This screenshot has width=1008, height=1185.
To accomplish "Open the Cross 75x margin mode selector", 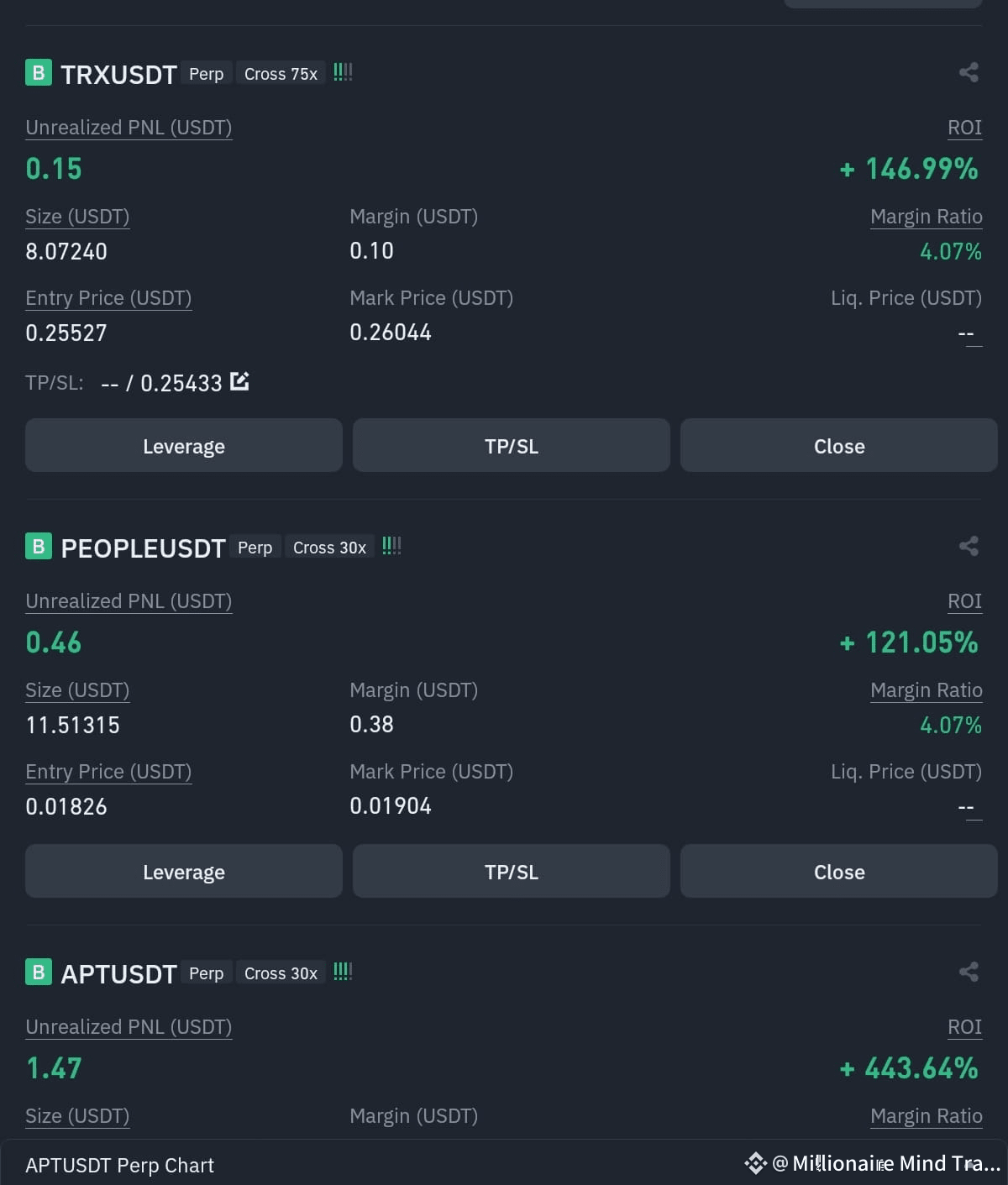I will pyautogui.click(x=281, y=74).
